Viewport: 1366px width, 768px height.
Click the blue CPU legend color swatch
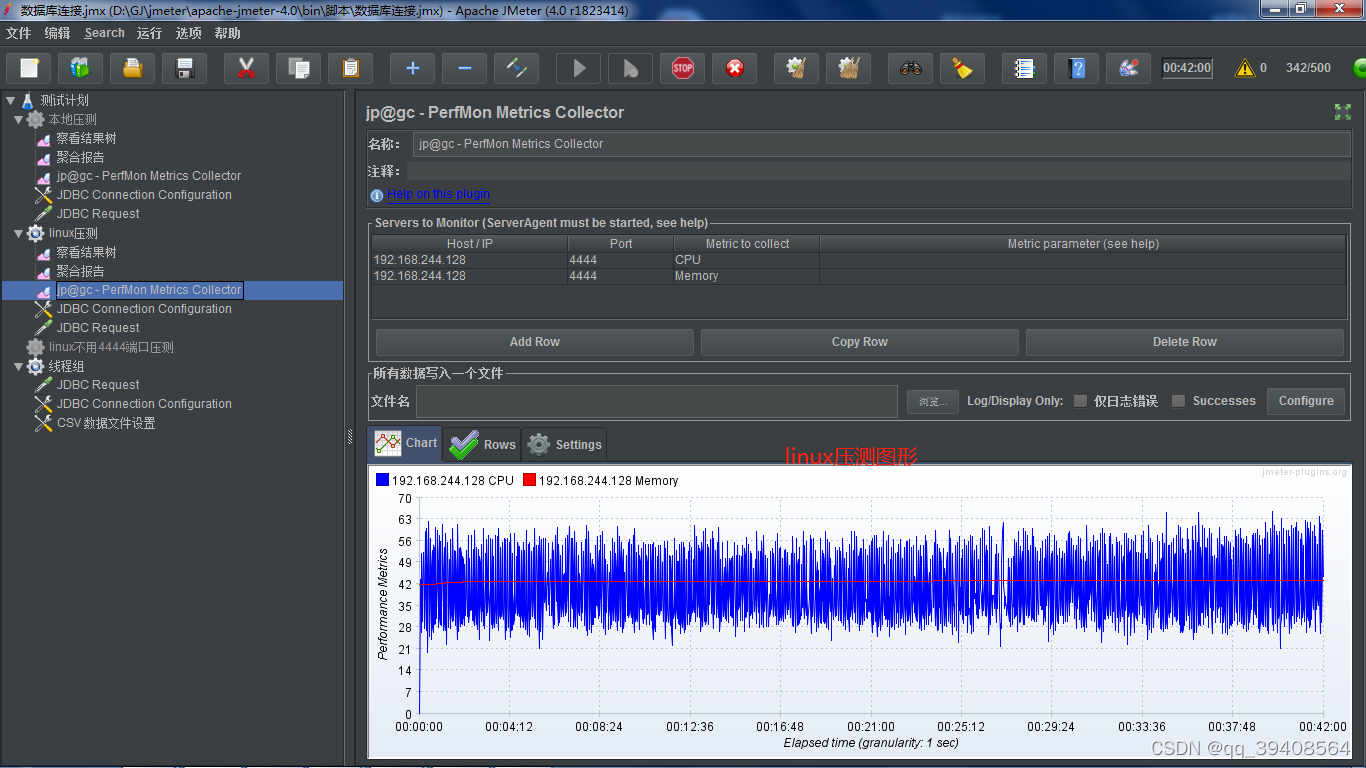pyautogui.click(x=382, y=481)
